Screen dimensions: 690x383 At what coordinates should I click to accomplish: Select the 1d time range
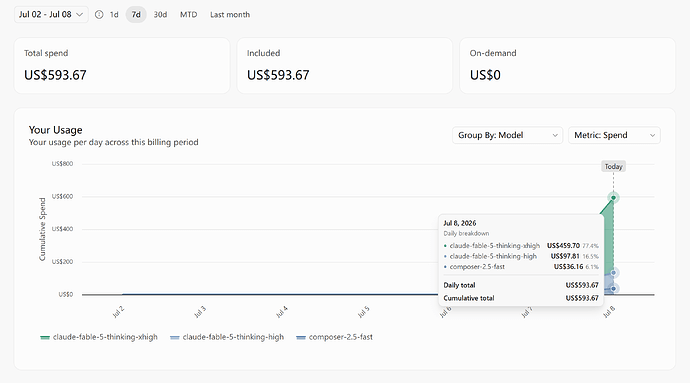114,15
